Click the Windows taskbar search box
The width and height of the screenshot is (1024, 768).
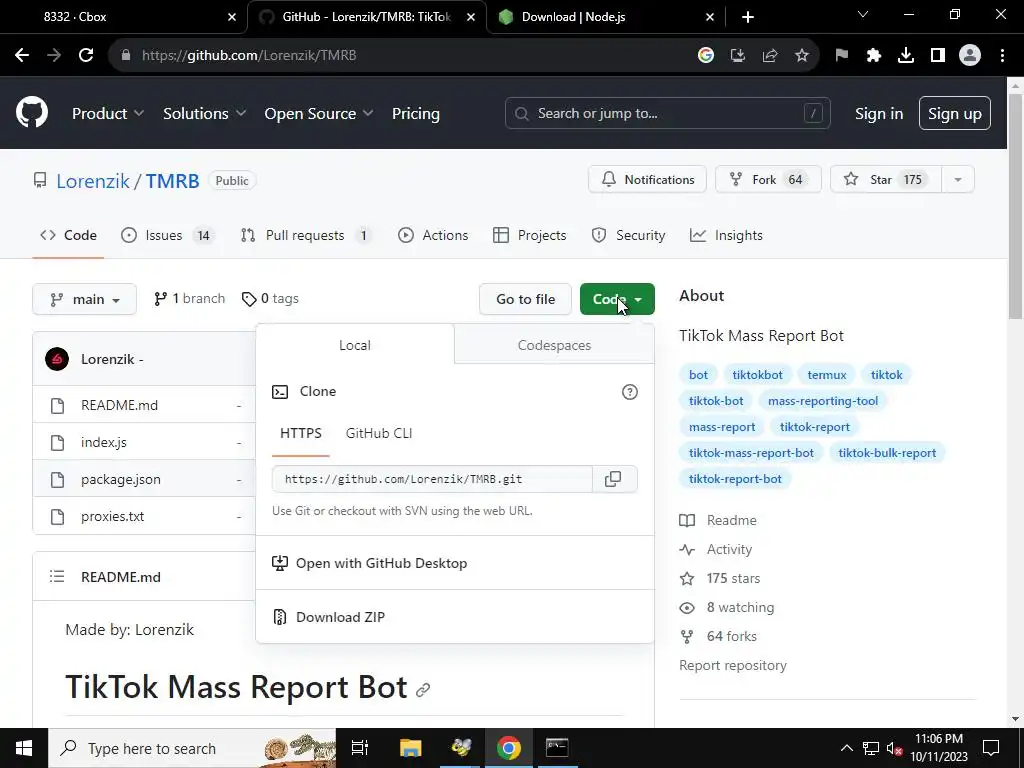pos(192,748)
